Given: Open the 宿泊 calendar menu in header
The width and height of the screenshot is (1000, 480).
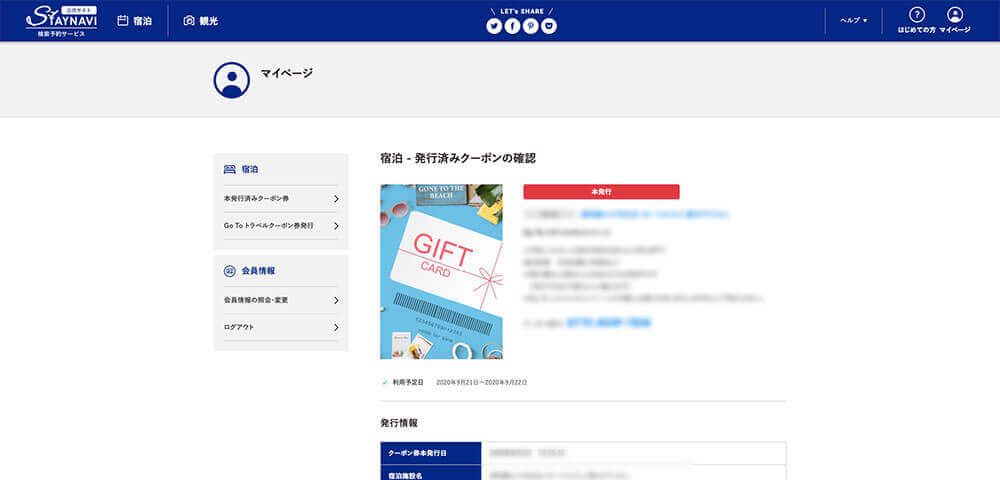Looking at the screenshot, I should coord(135,21).
